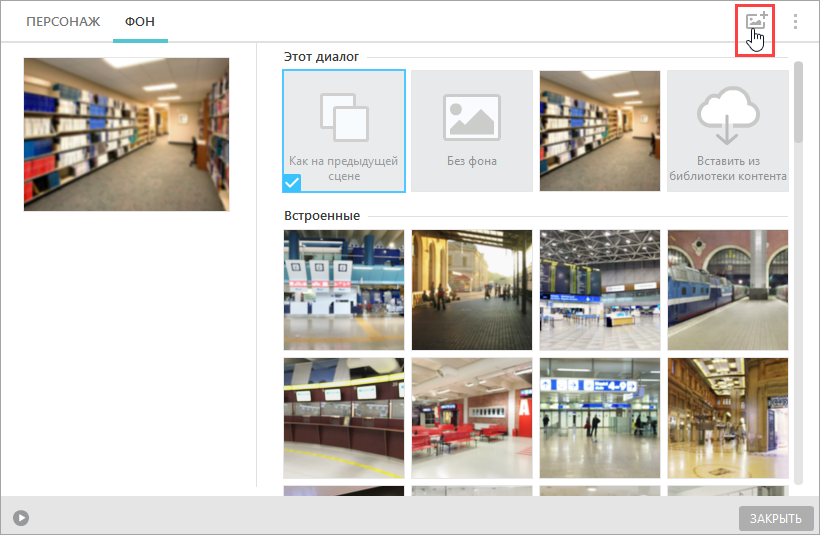Select the outdoor station platform with arches background

click(x=472, y=290)
